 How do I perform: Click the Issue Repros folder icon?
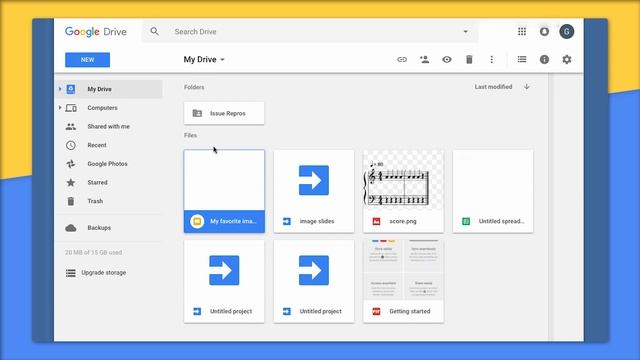click(197, 113)
